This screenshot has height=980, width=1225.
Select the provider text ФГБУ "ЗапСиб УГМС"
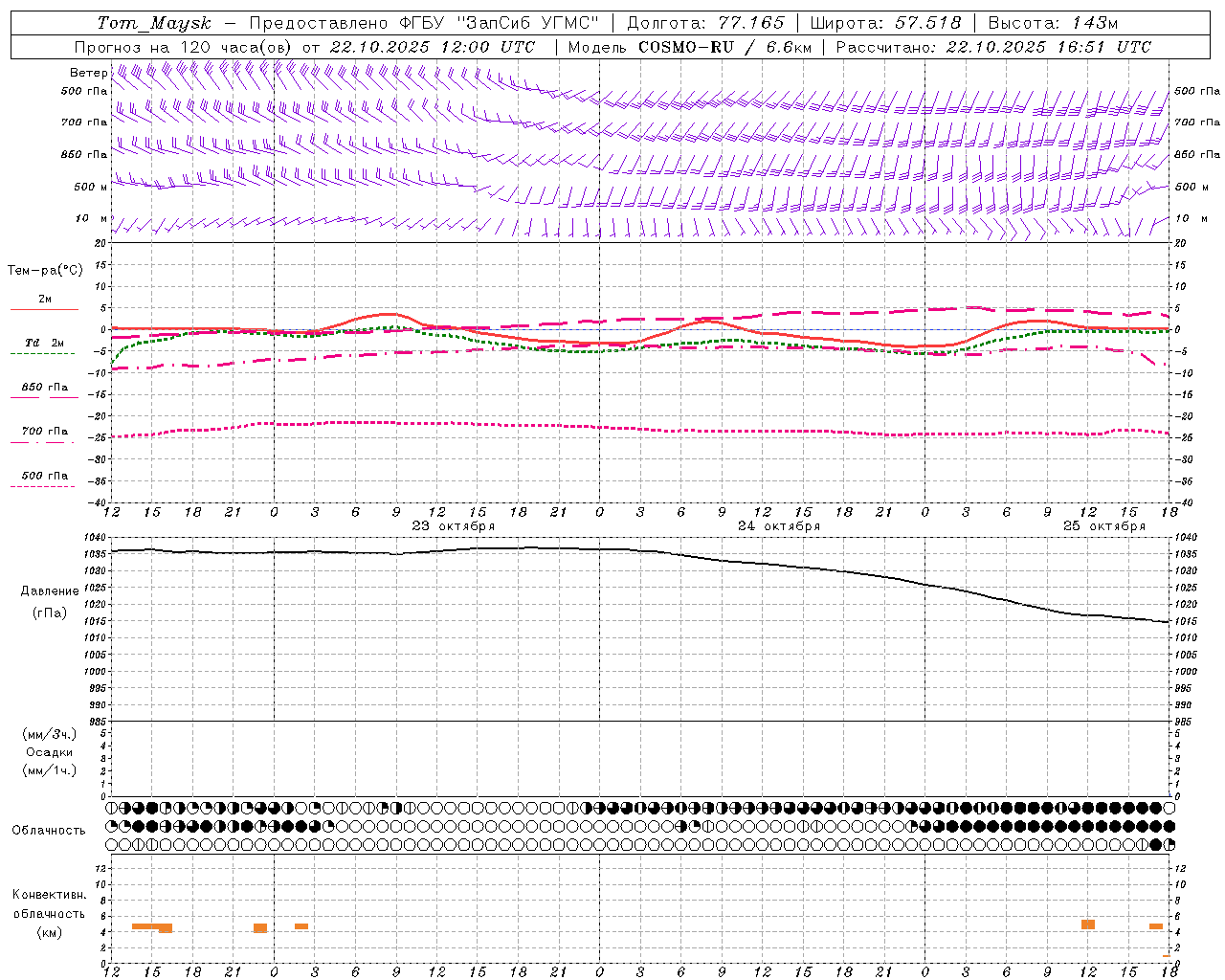point(500,23)
